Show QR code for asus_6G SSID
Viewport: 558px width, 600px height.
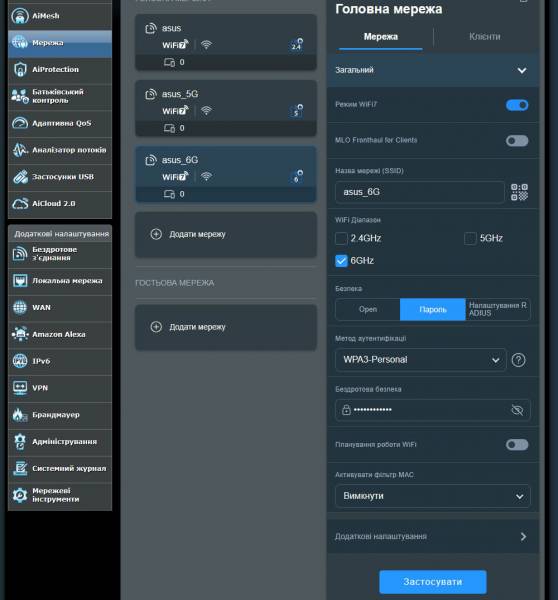click(x=519, y=192)
